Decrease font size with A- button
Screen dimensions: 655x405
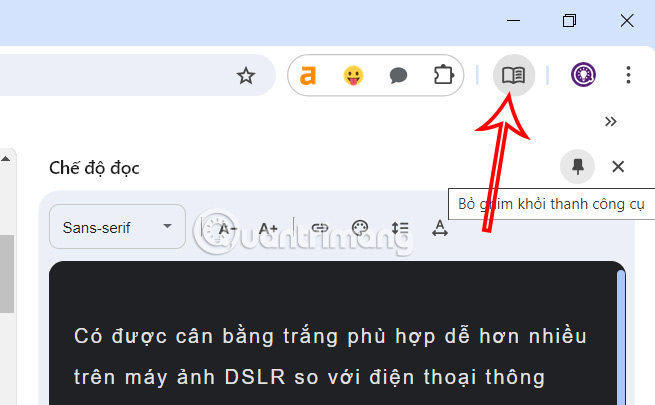pos(228,228)
